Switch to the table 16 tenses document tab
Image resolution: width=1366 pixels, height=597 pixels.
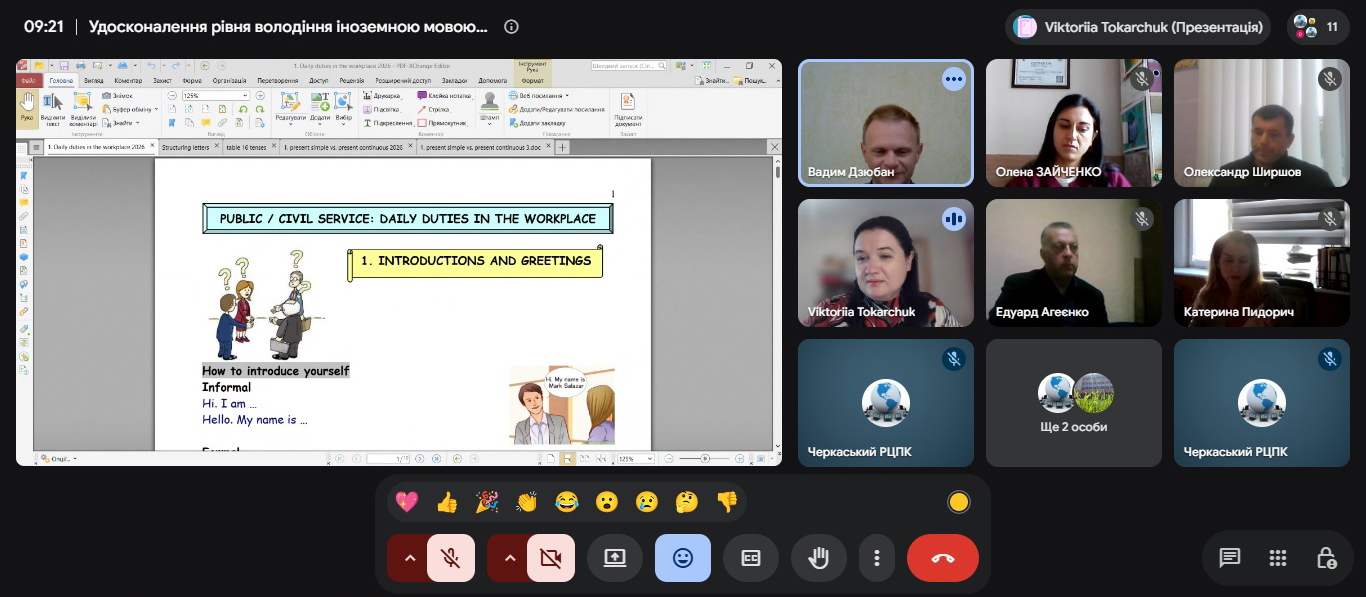coord(246,147)
